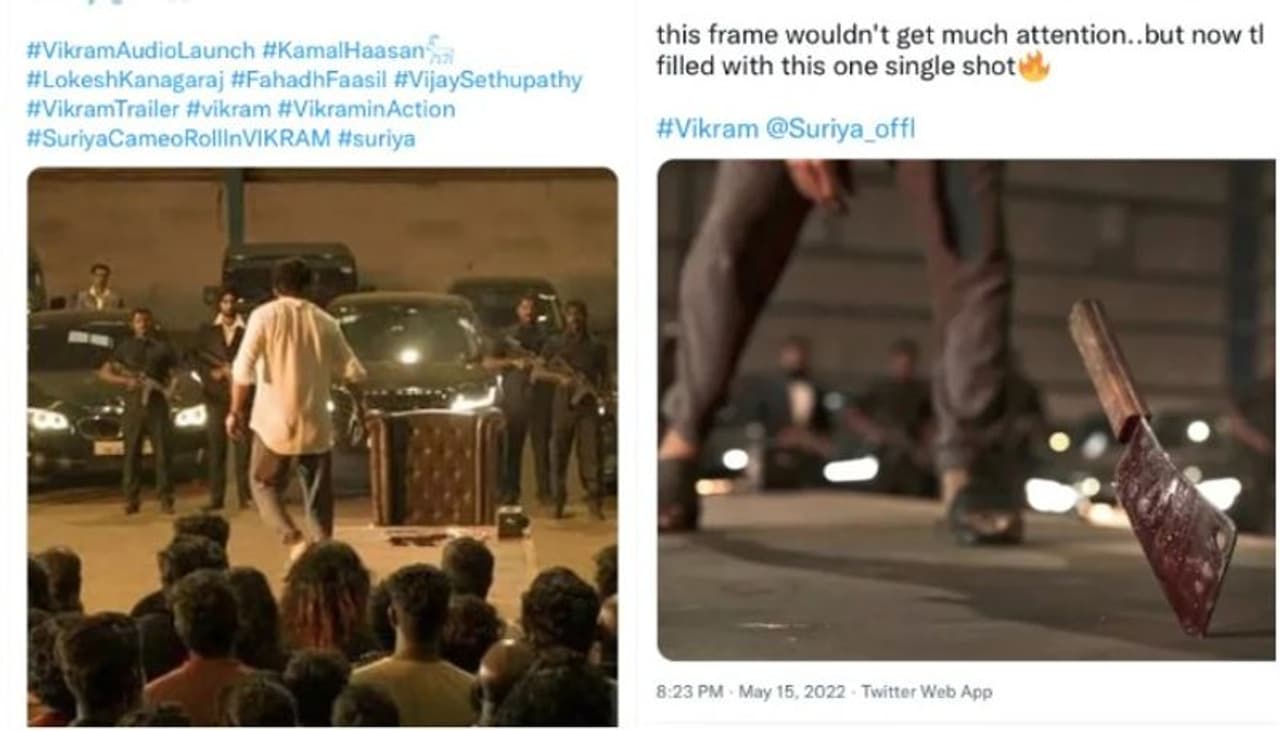Enlarge the bloody cleaver photo
The width and height of the screenshot is (1280, 731).
click(966, 410)
